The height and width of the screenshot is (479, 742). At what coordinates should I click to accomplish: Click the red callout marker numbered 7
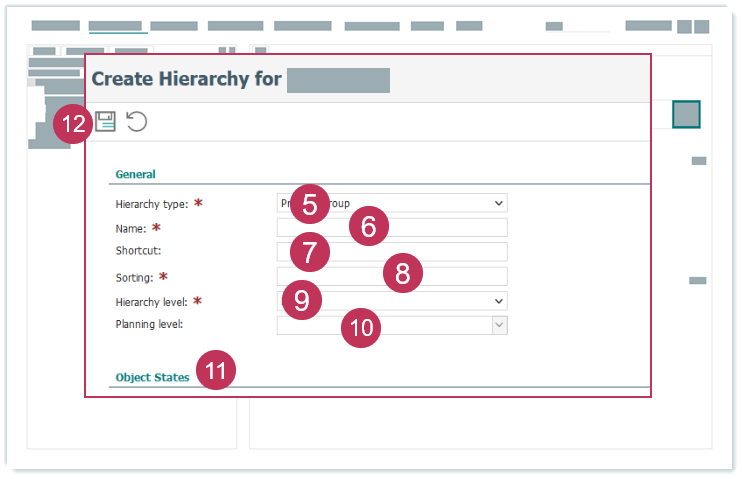310,252
